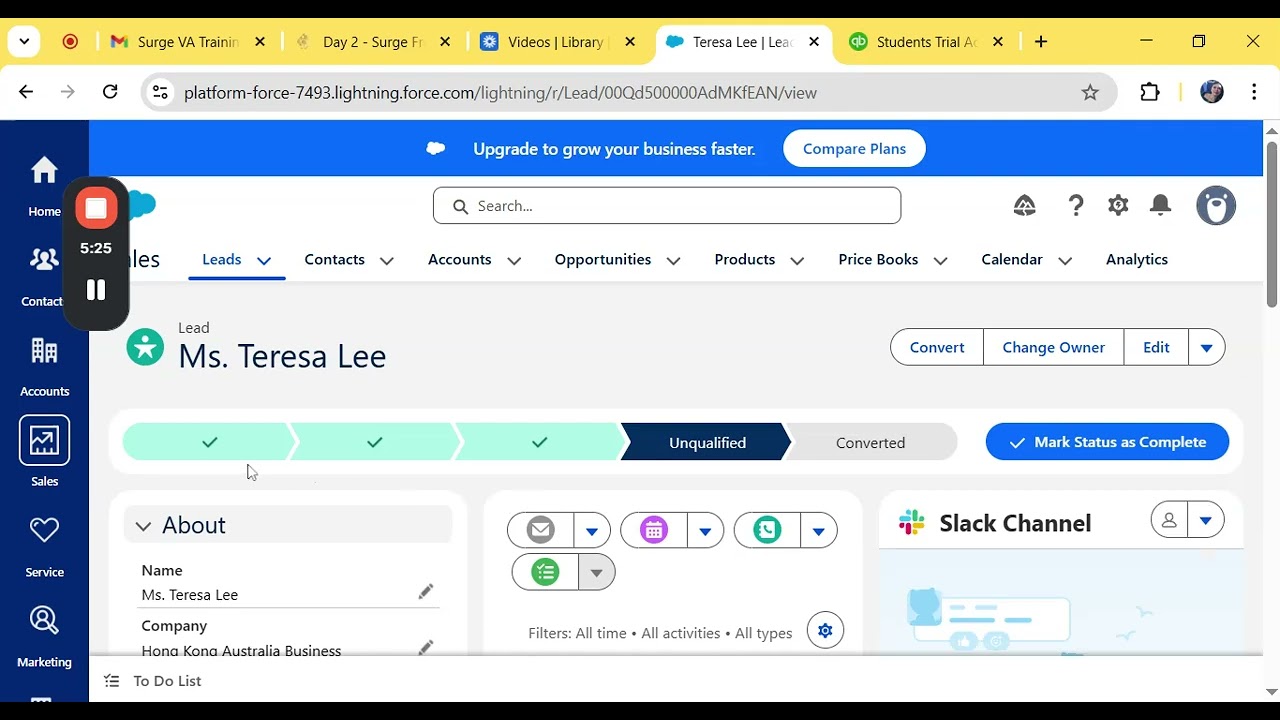Click the email activity icon

pyautogui.click(x=541, y=530)
